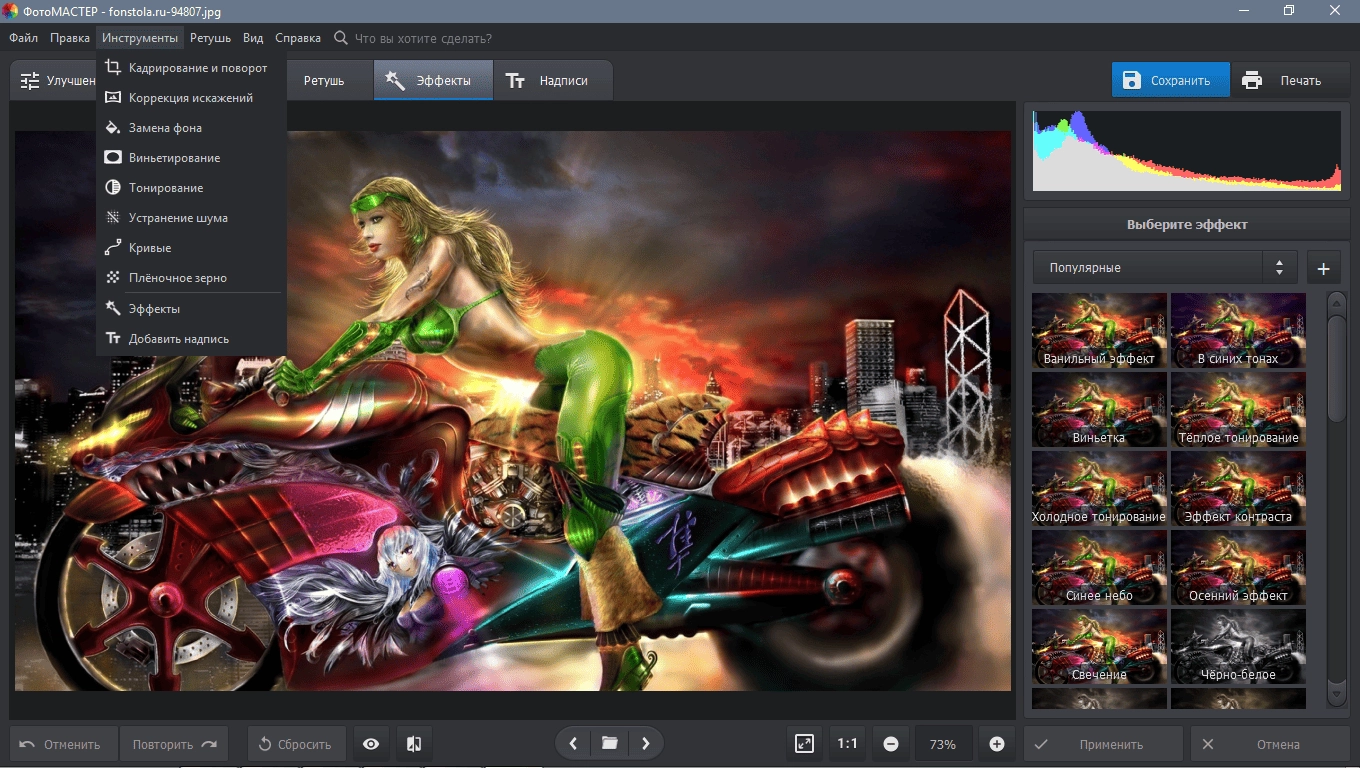Click the Повторить redo button

coord(174,744)
